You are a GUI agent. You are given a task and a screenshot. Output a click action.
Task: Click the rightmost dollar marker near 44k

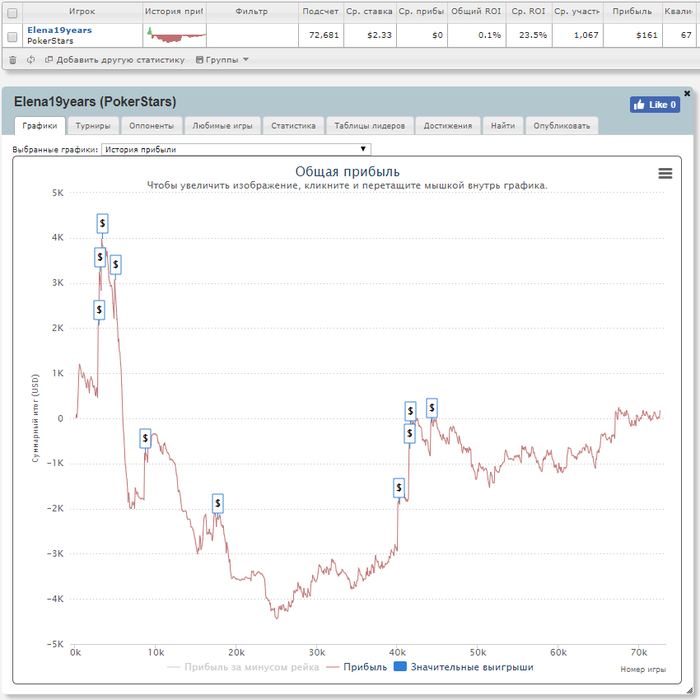(432, 408)
